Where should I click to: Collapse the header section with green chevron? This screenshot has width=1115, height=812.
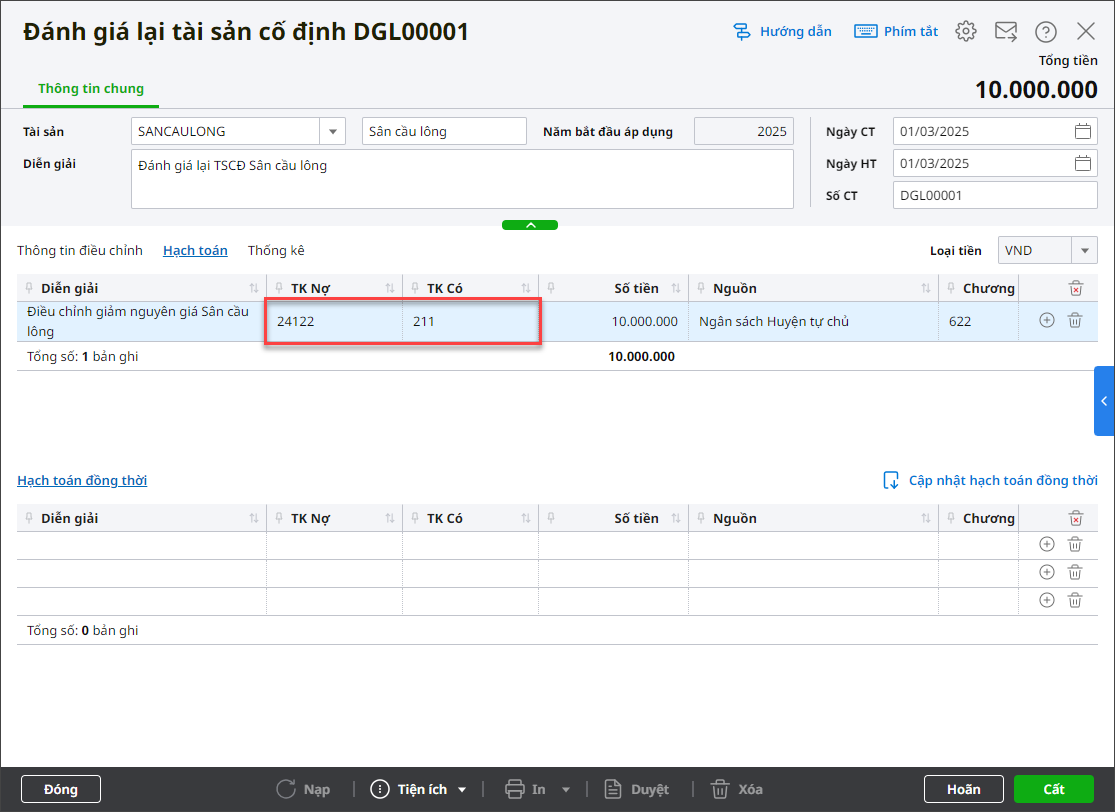click(x=530, y=225)
